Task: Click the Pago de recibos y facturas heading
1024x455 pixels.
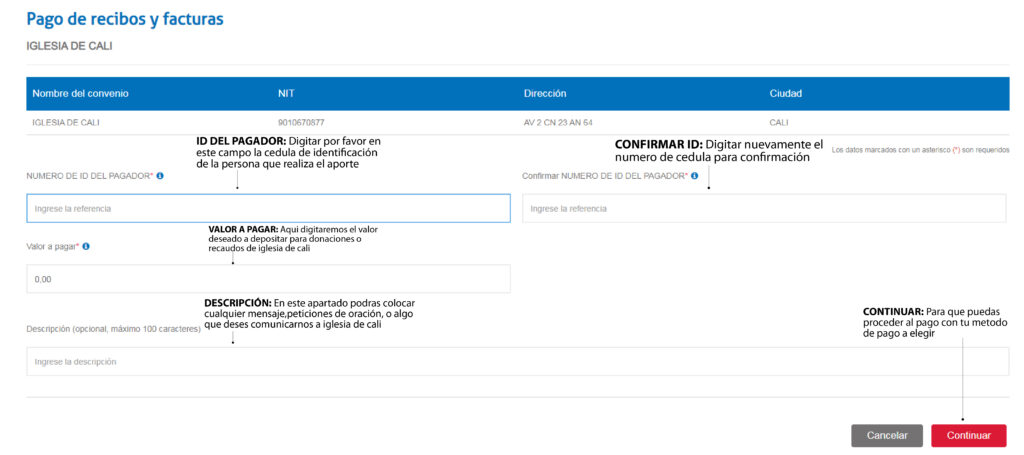Action: (x=125, y=19)
